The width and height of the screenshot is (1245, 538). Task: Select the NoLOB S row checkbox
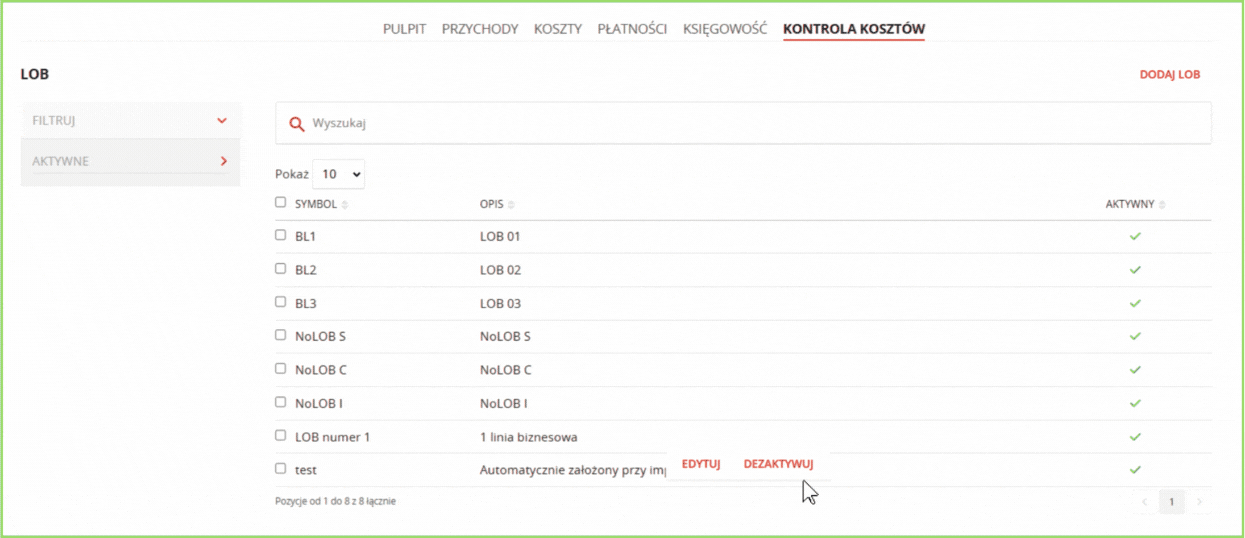pos(280,335)
